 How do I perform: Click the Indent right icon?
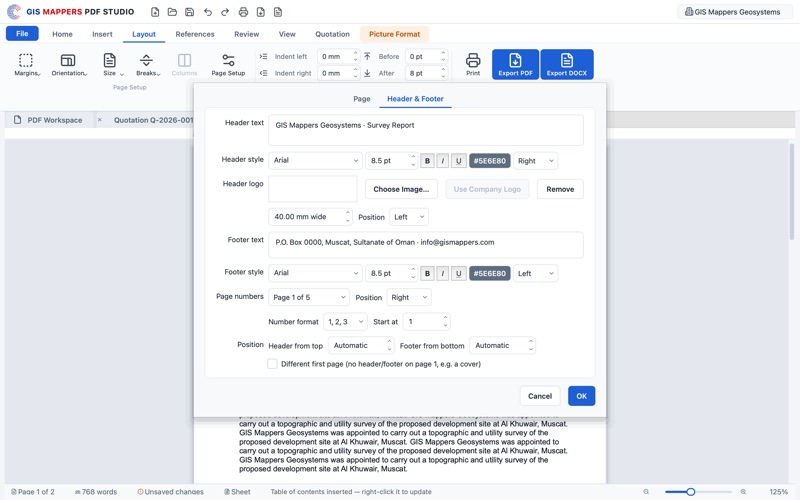(x=263, y=73)
